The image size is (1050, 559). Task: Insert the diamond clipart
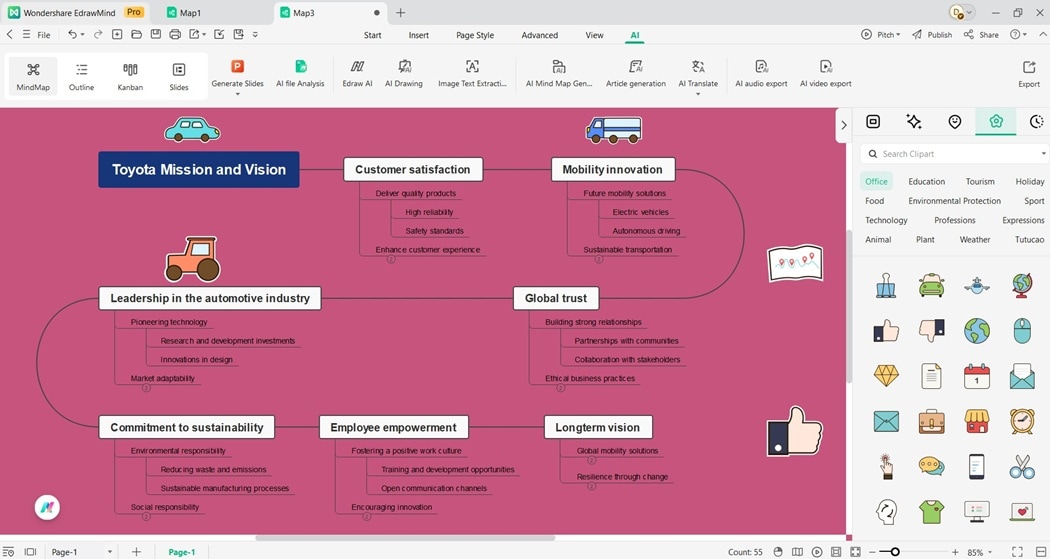coord(885,375)
